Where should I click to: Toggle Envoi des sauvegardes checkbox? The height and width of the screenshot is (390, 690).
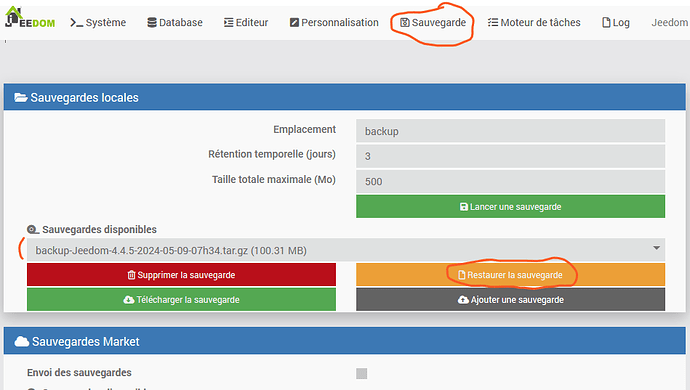(362, 373)
